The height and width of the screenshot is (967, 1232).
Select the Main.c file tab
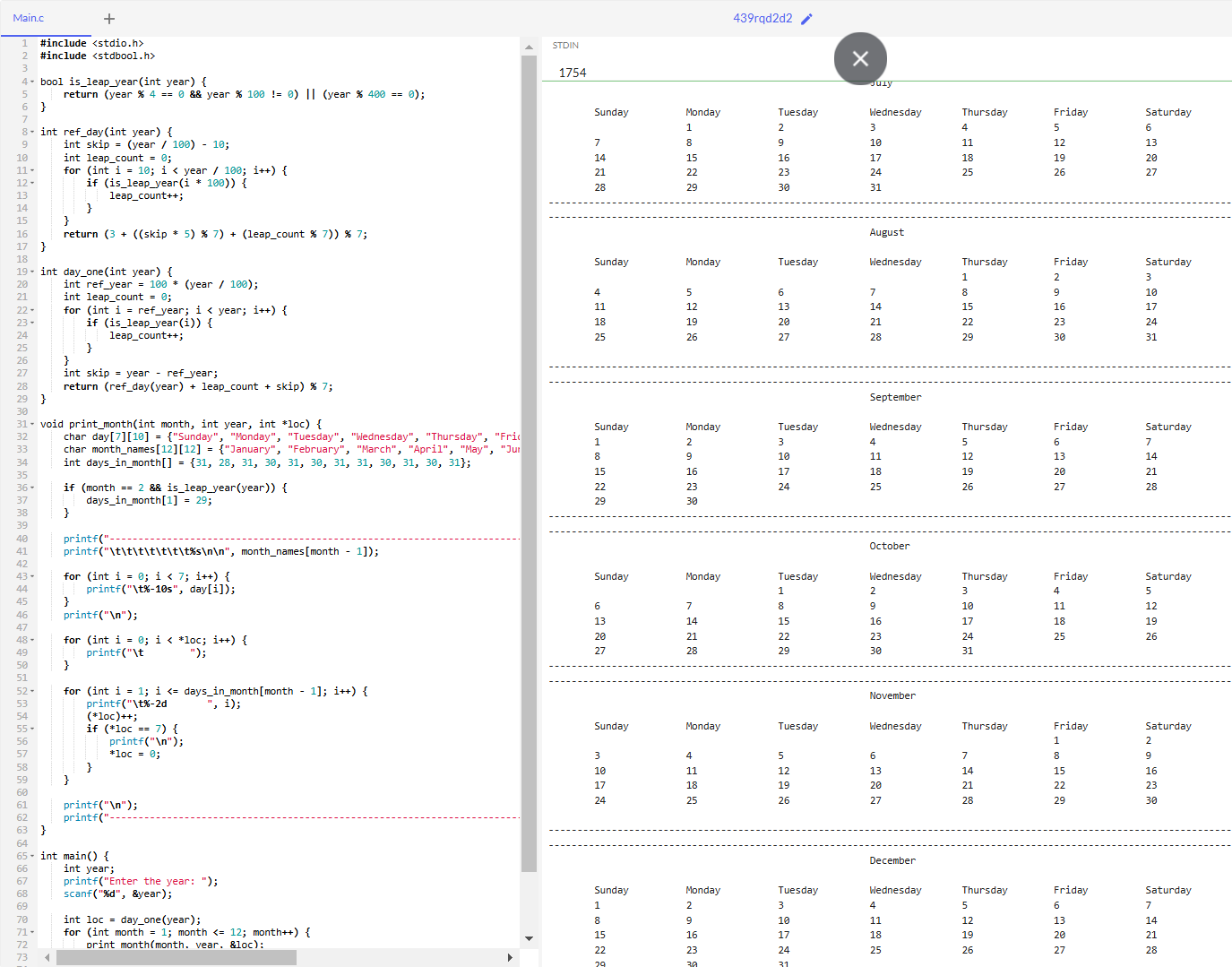pyautogui.click(x=29, y=18)
